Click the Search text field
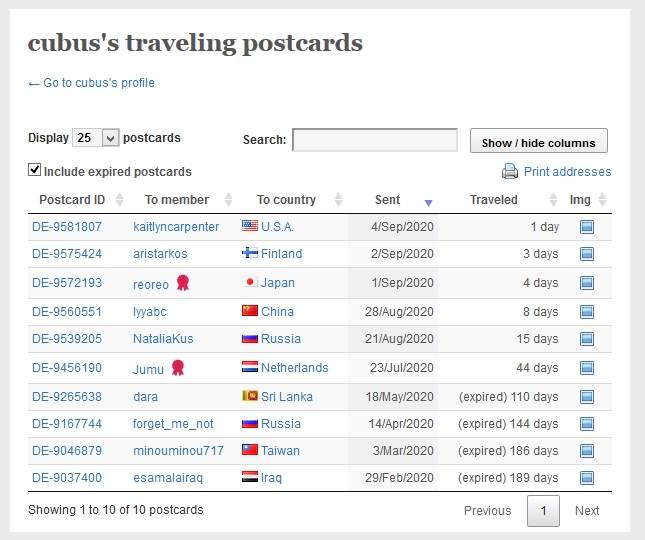The width and height of the screenshot is (645, 540). [x=374, y=140]
